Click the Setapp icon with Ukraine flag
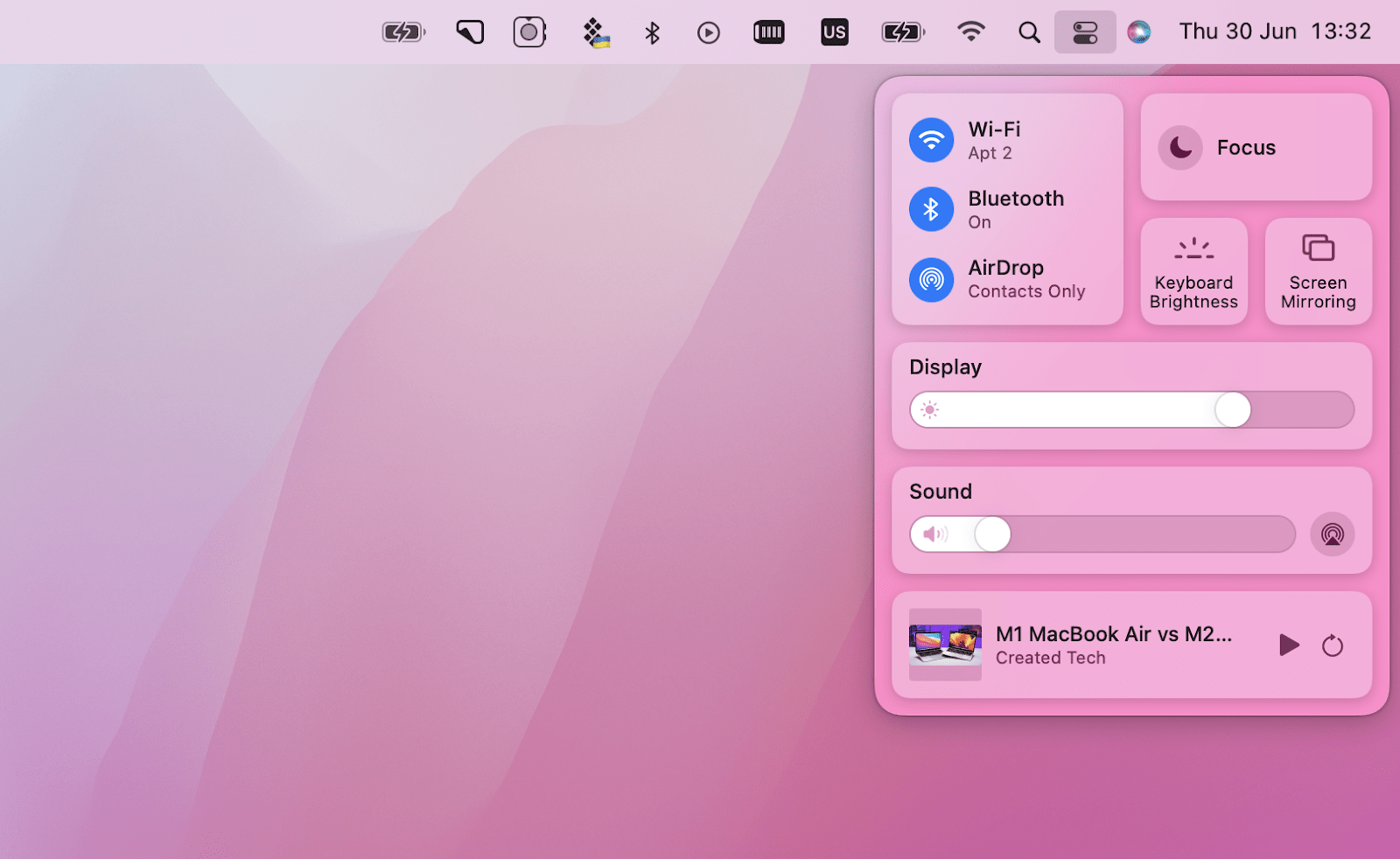The width and height of the screenshot is (1400, 859). point(596,31)
